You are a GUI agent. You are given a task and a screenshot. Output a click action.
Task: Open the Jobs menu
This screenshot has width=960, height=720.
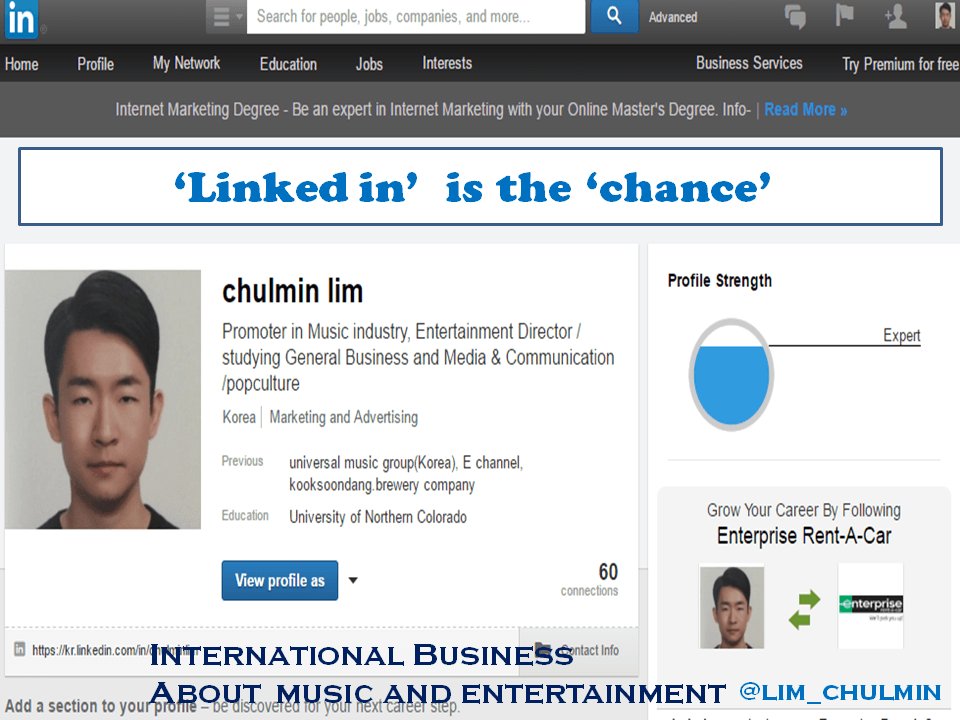click(x=369, y=64)
